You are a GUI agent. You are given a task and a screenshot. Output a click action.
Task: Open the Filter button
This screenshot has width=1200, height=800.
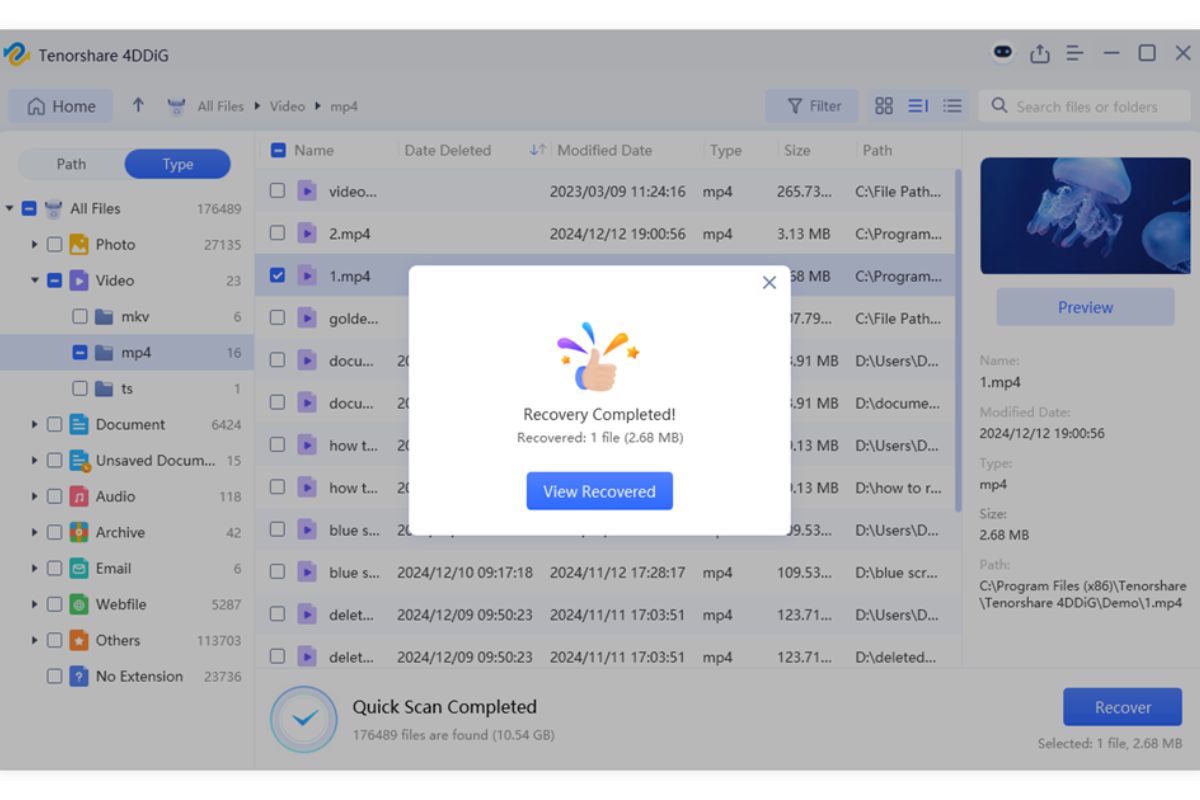click(813, 106)
